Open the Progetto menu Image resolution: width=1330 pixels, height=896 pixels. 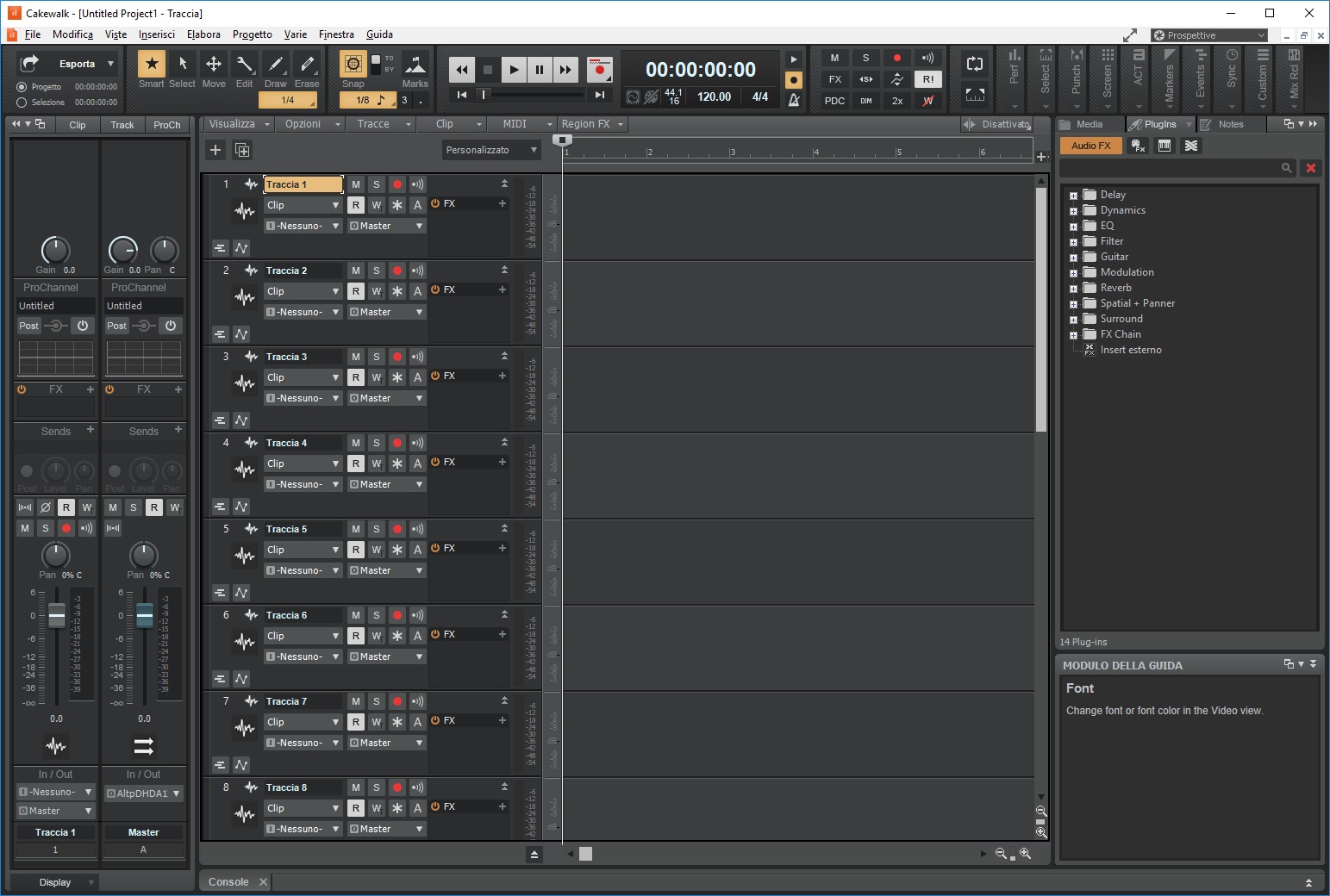[253, 34]
